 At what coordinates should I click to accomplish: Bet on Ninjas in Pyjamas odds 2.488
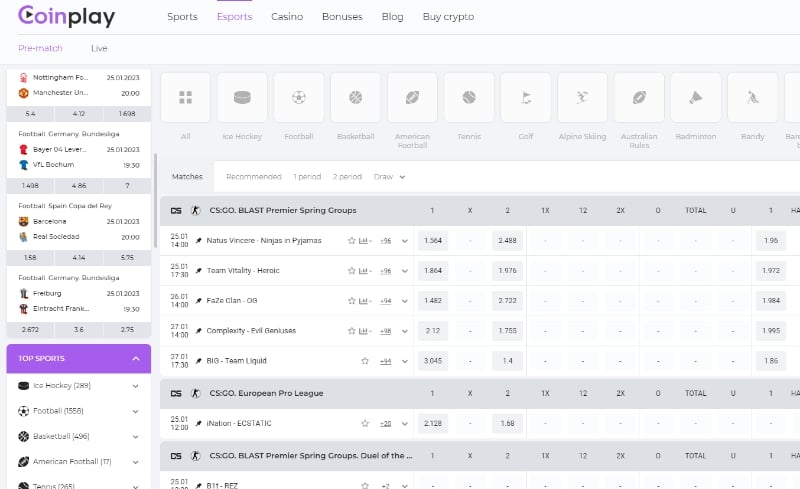coord(508,240)
